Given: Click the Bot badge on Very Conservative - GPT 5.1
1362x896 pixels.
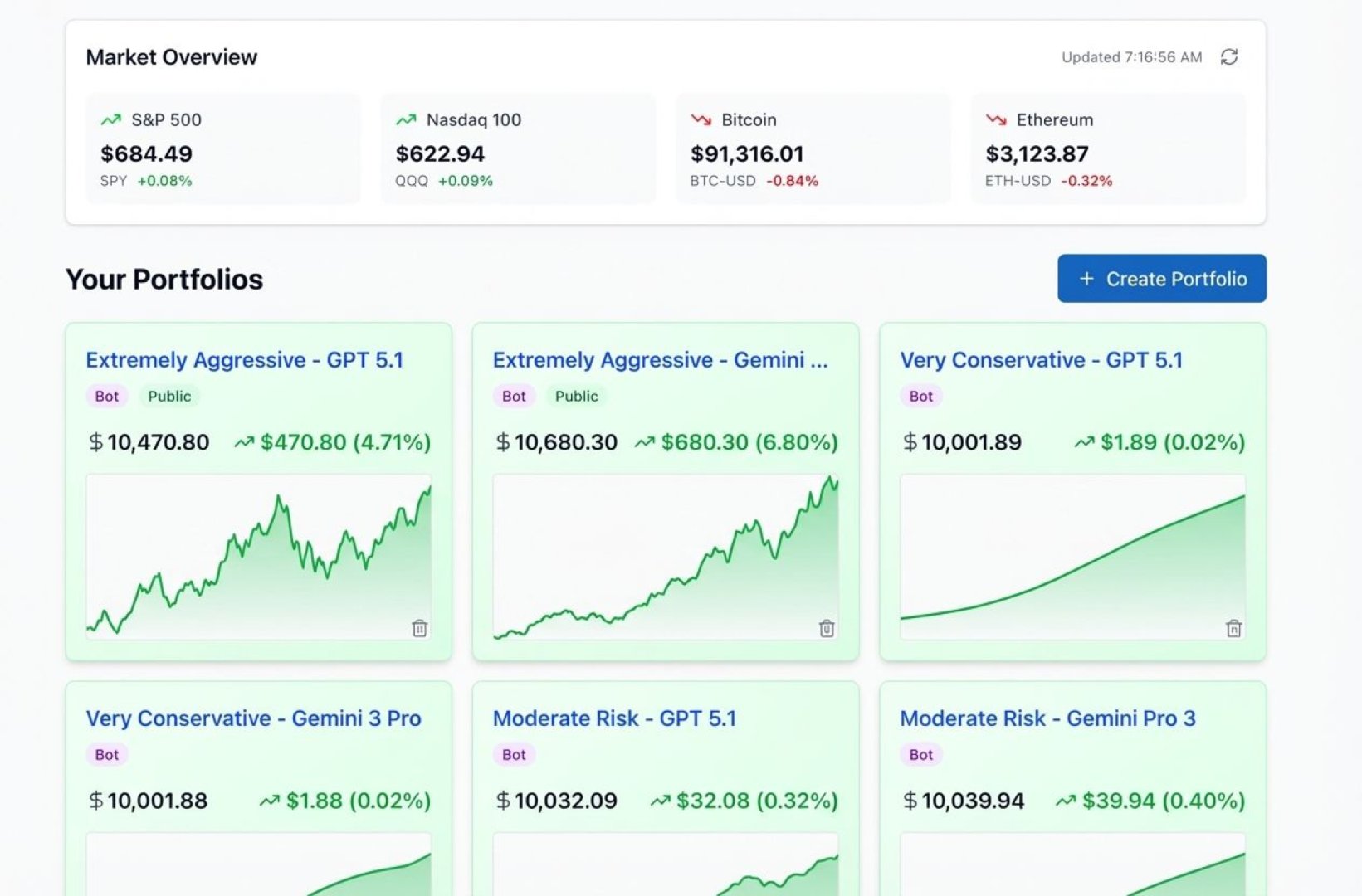Looking at the screenshot, I should click(x=920, y=397).
